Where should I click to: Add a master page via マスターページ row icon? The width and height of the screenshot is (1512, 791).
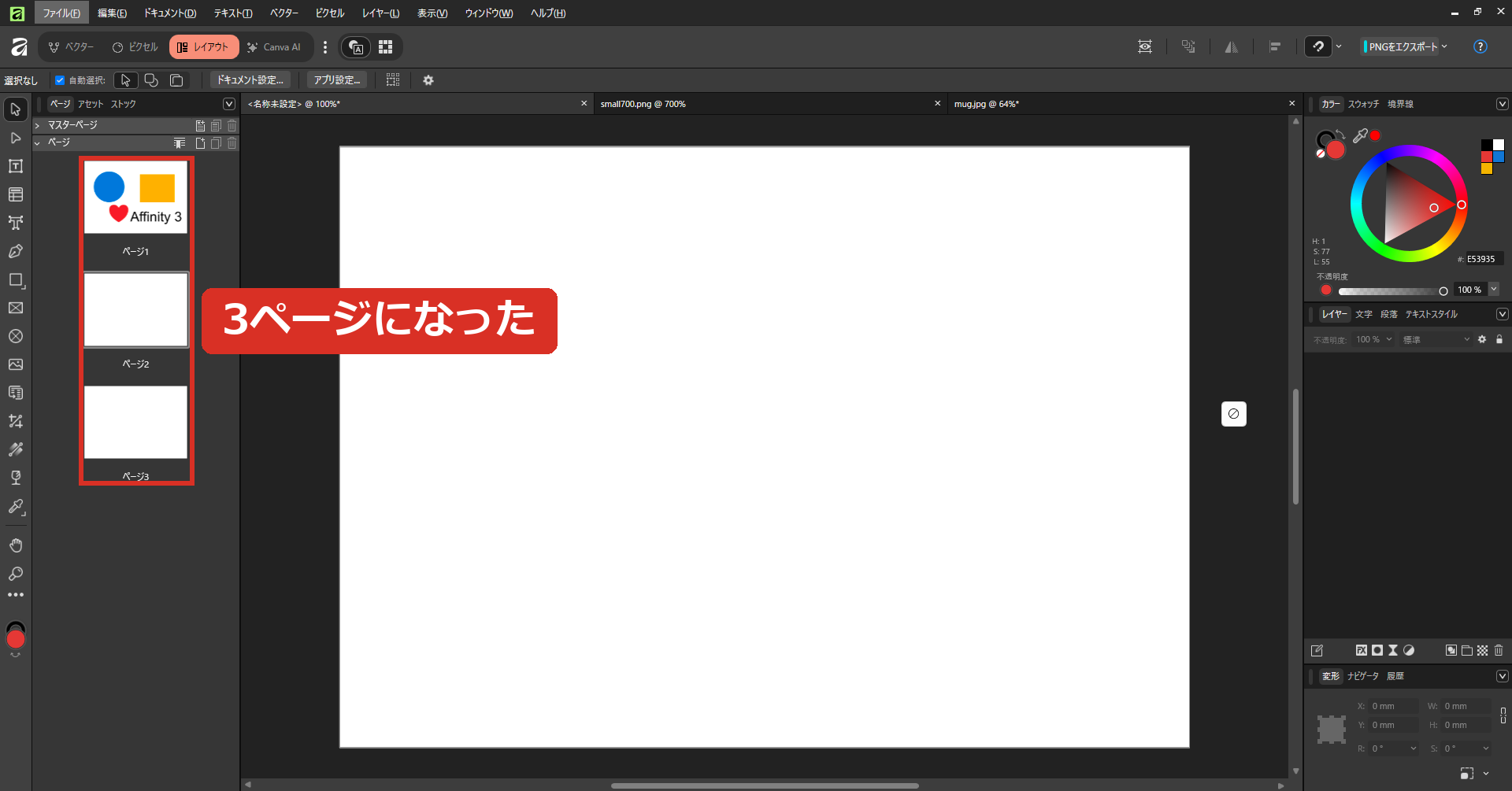point(200,126)
